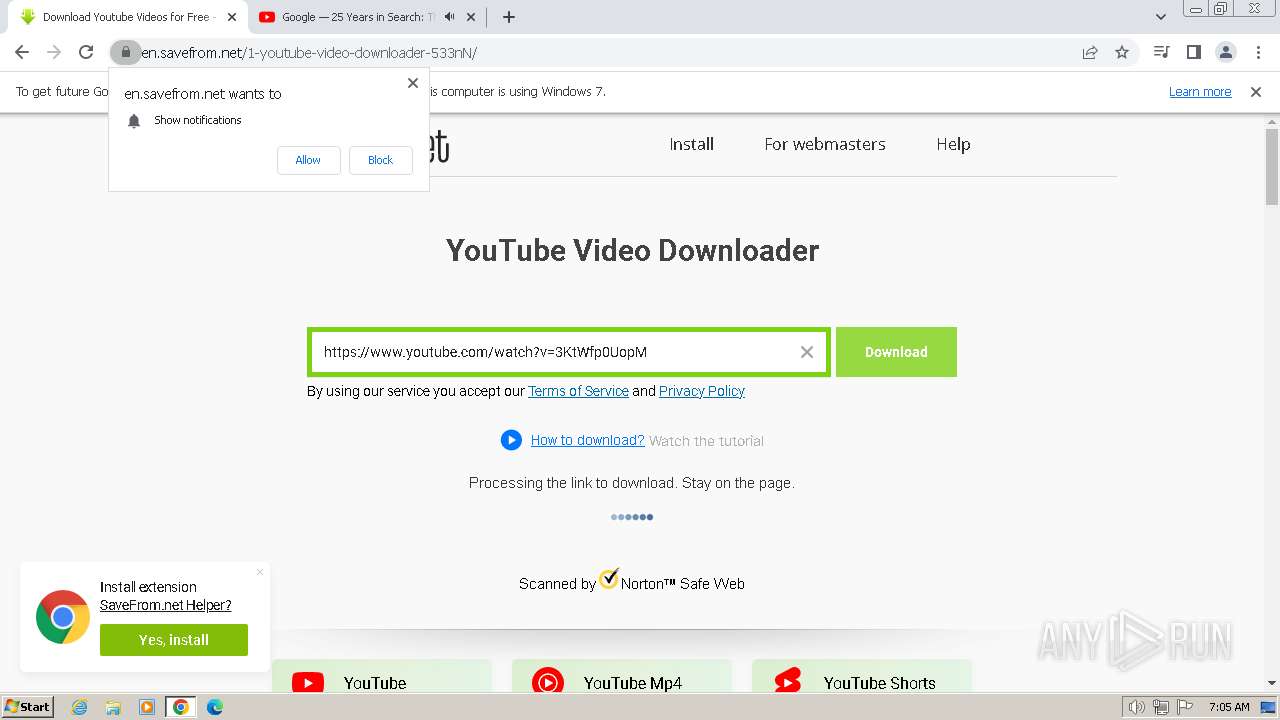Click the green Download button
This screenshot has height=720, width=1280.
[x=896, y=352]
